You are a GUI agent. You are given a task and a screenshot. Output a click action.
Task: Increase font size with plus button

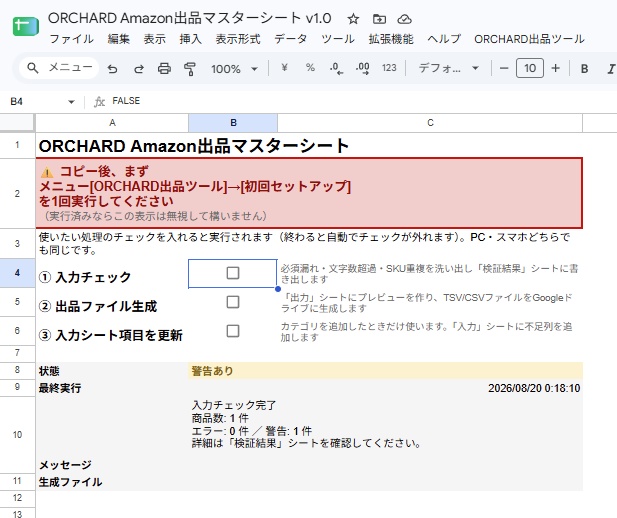[x=555, y=68]
